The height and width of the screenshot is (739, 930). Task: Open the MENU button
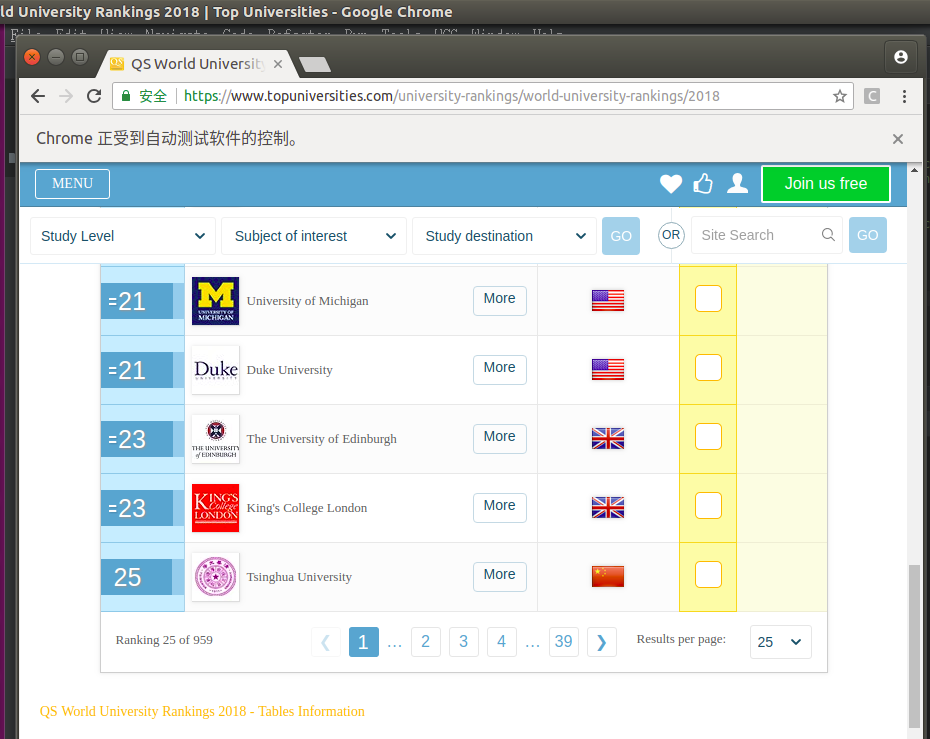click(72, 184)
